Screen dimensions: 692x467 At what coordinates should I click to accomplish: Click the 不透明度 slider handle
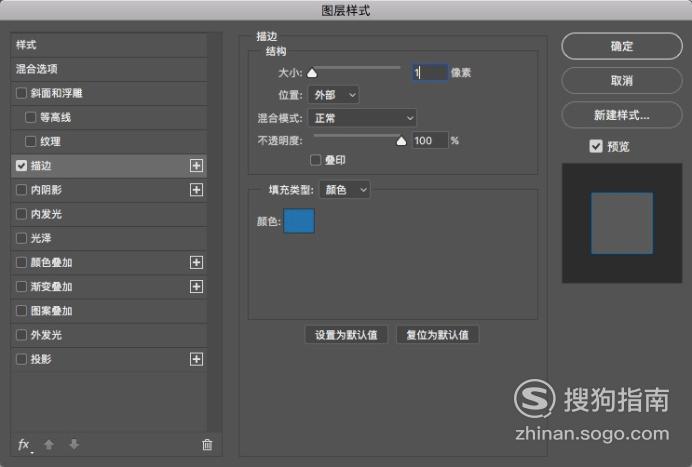[401, 141]
